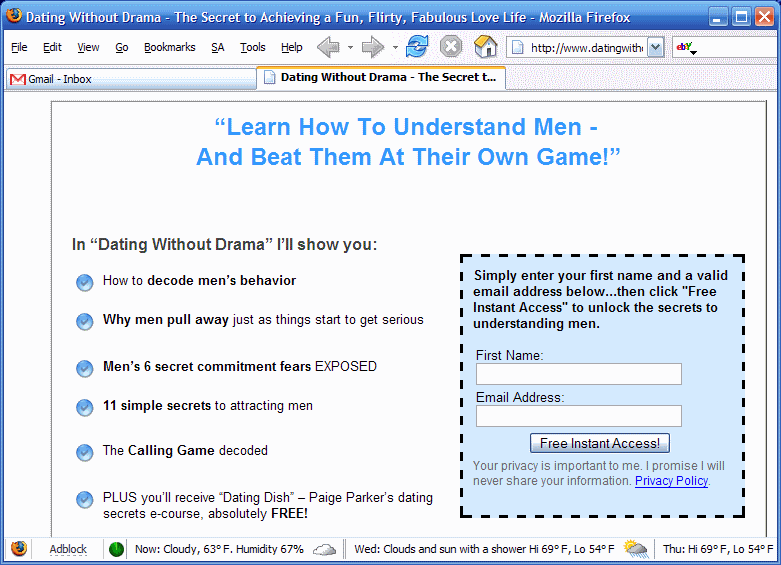Viewport: 781px width, 565px height.
Task: Click the Free Instant Access! button
Action: click(x=599, y=443)
